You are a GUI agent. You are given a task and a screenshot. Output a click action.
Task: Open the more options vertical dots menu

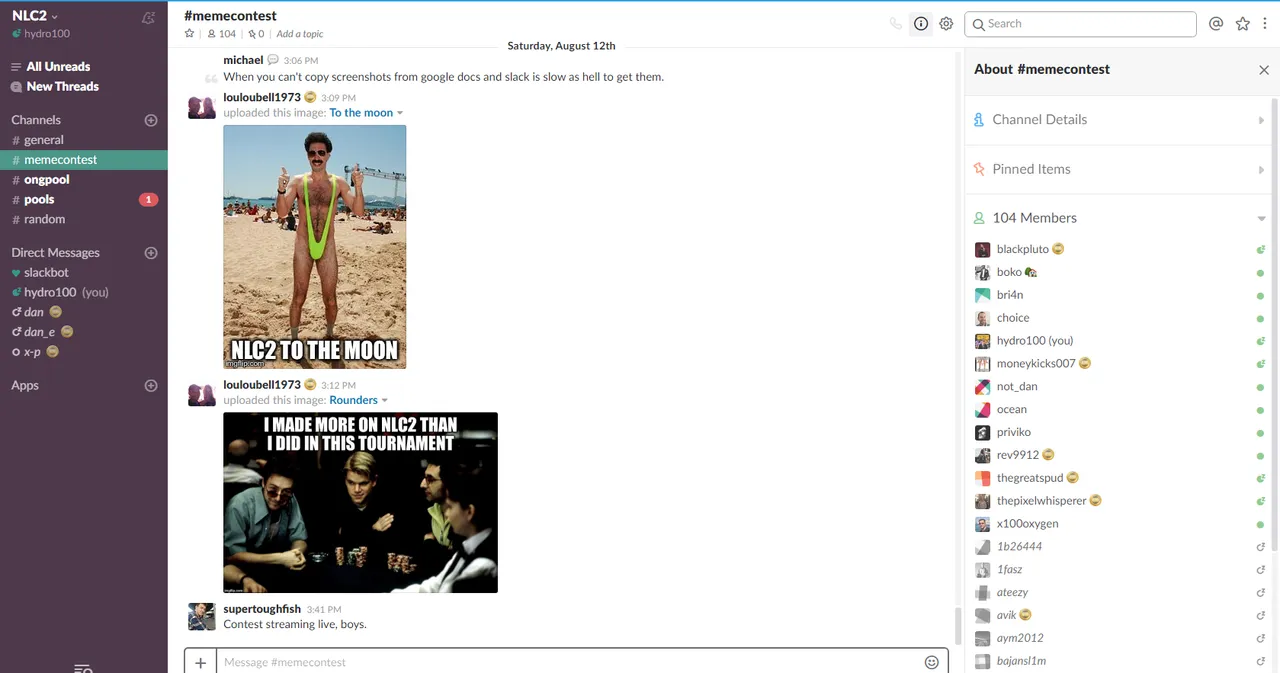(1265, 24)
